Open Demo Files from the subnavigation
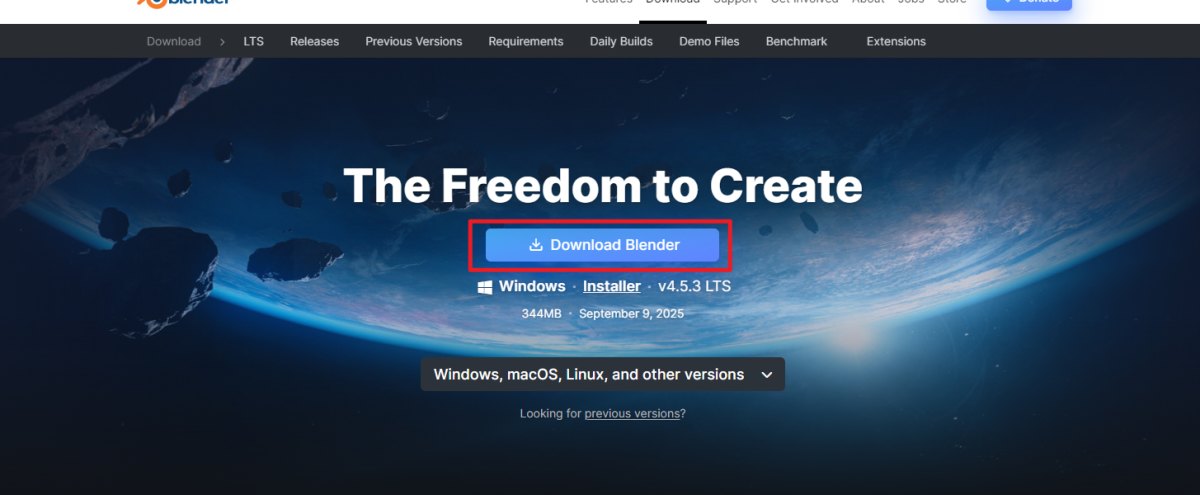Screen dimensions: 1200x495 (709, 41)
